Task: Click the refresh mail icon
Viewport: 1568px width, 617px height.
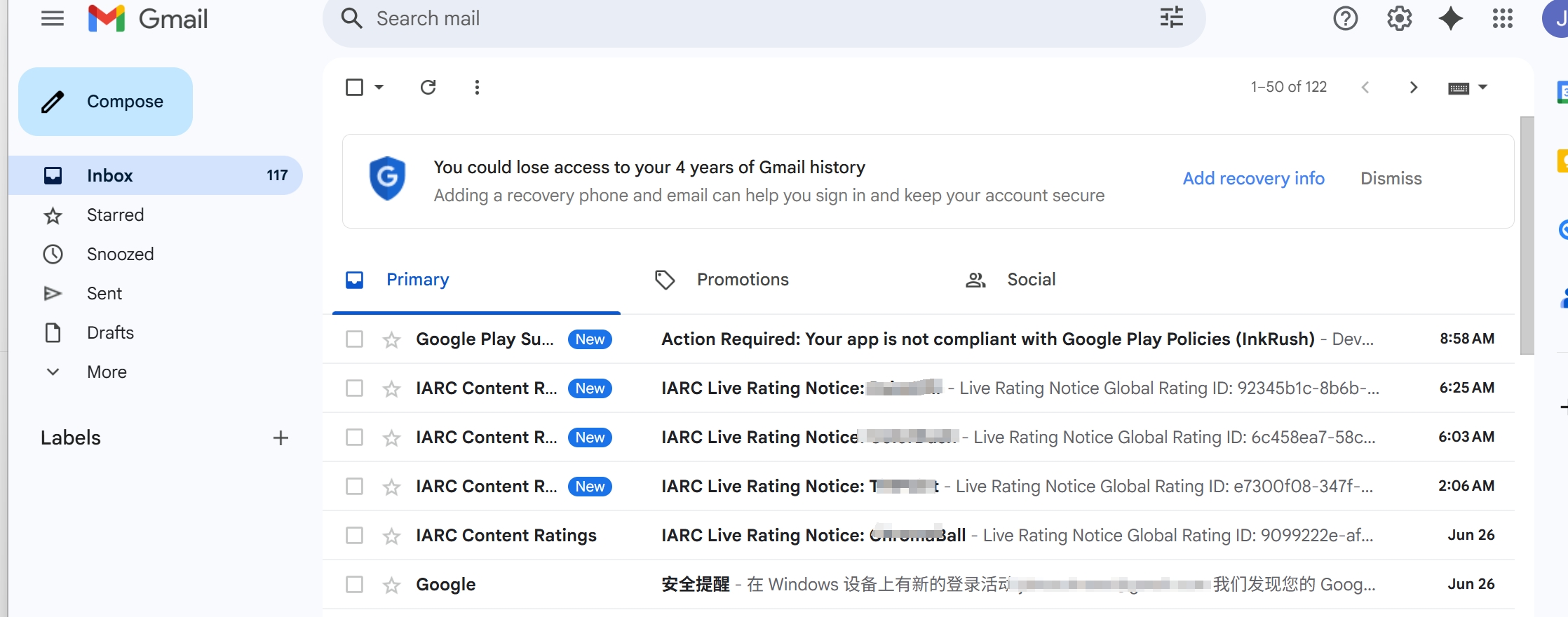Action: (428, 87)
